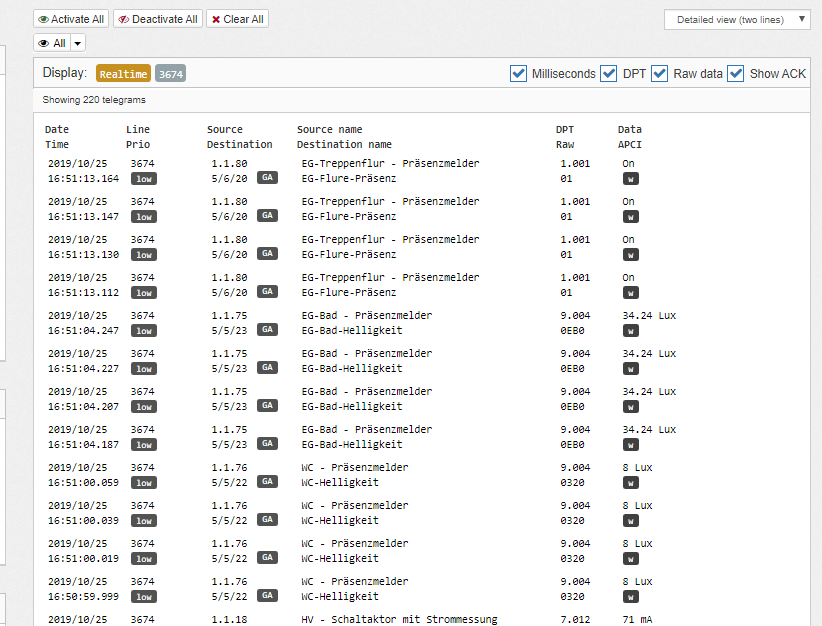
Task: Toggle the Show ACK checkbox
Action: tap(736, 73)
